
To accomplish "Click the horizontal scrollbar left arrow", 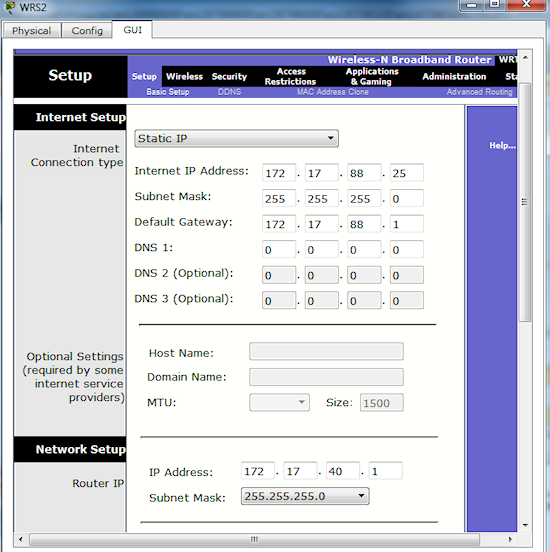I will coord(20,539).
